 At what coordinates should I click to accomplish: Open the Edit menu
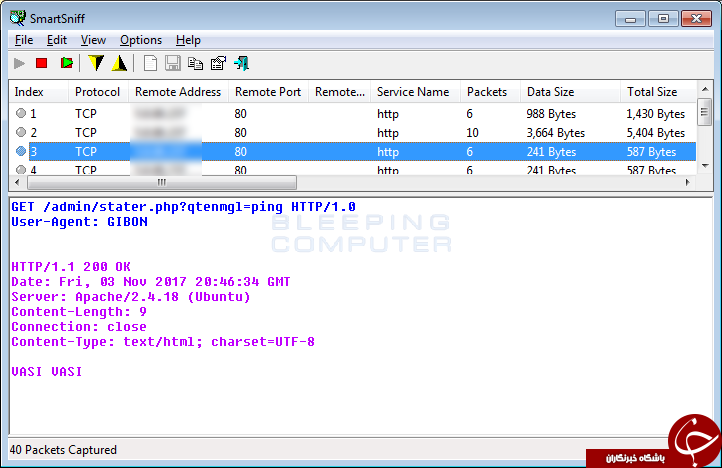pos(57,40)
